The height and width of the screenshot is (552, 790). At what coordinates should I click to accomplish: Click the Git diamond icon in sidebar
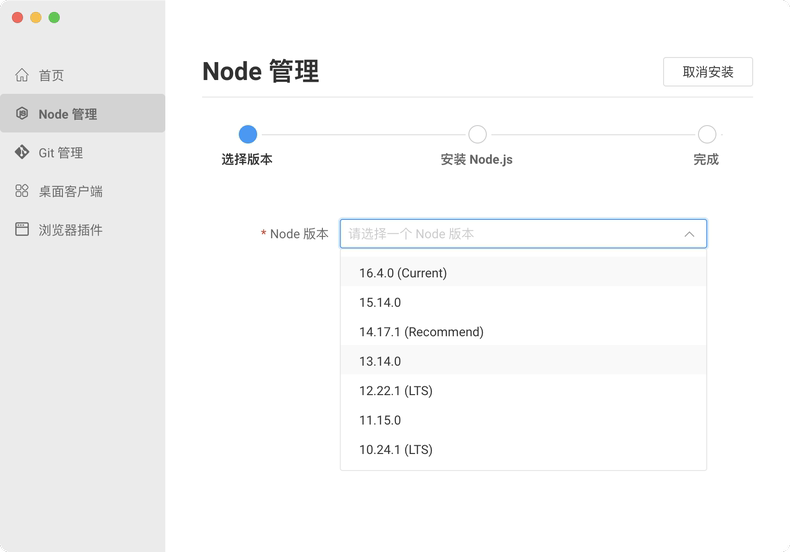point(22,152)
